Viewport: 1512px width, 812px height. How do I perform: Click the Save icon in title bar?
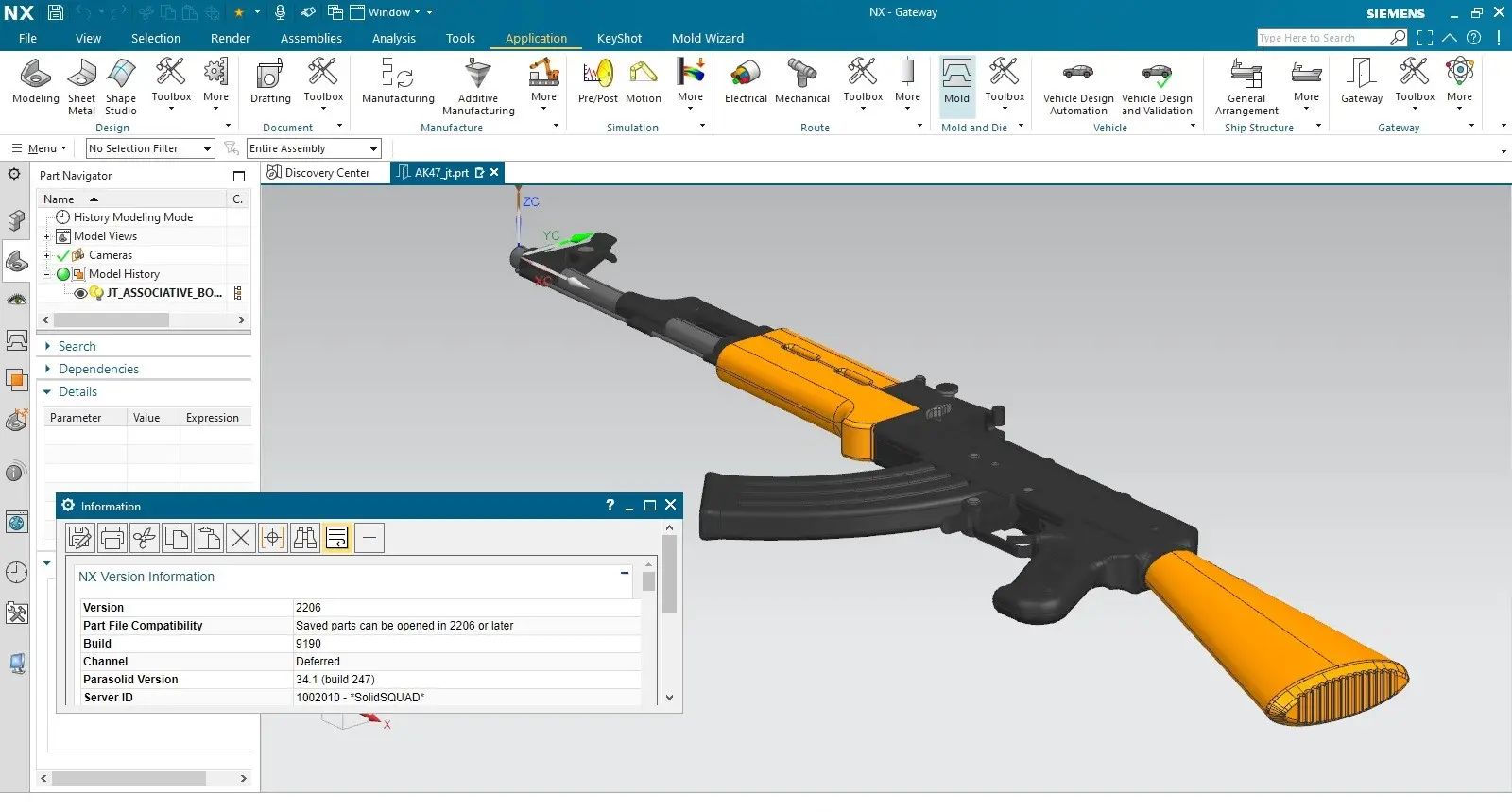[x=55, y=12]
